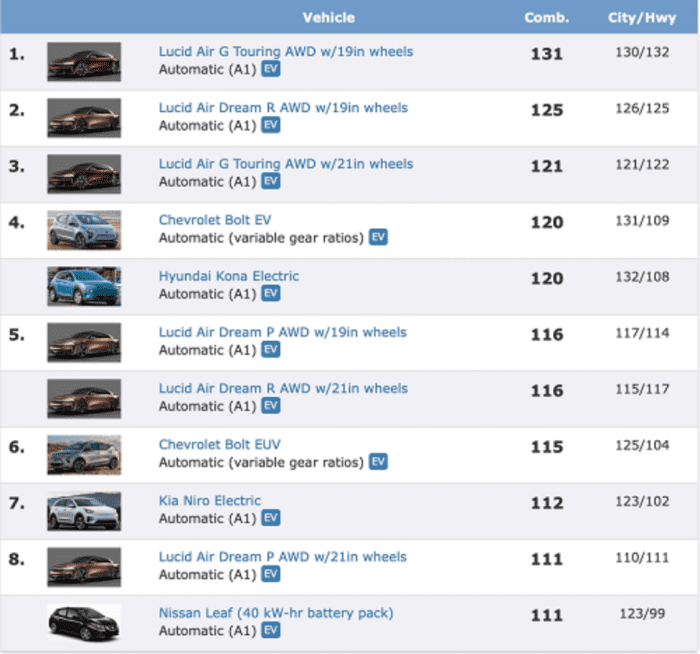Viewport: 700px width, 654px height.
Task: Select the blue Hyundai Kona thumbnail image
Action: [x=84, y=287]
